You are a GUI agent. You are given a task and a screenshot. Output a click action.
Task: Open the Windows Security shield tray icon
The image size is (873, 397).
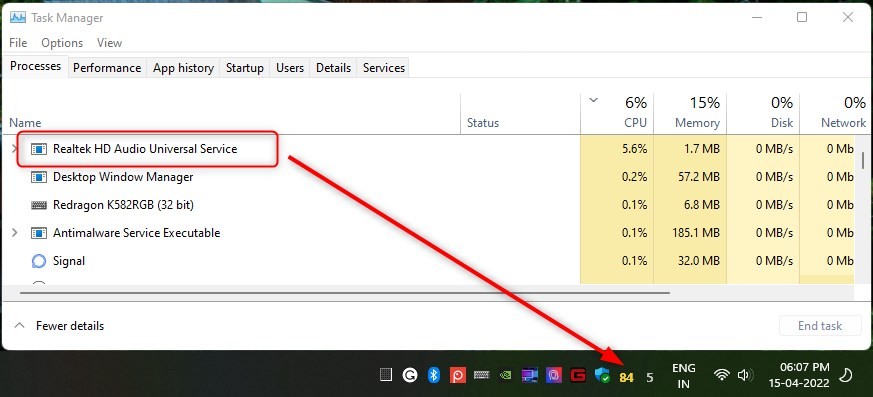coord(602,375)
